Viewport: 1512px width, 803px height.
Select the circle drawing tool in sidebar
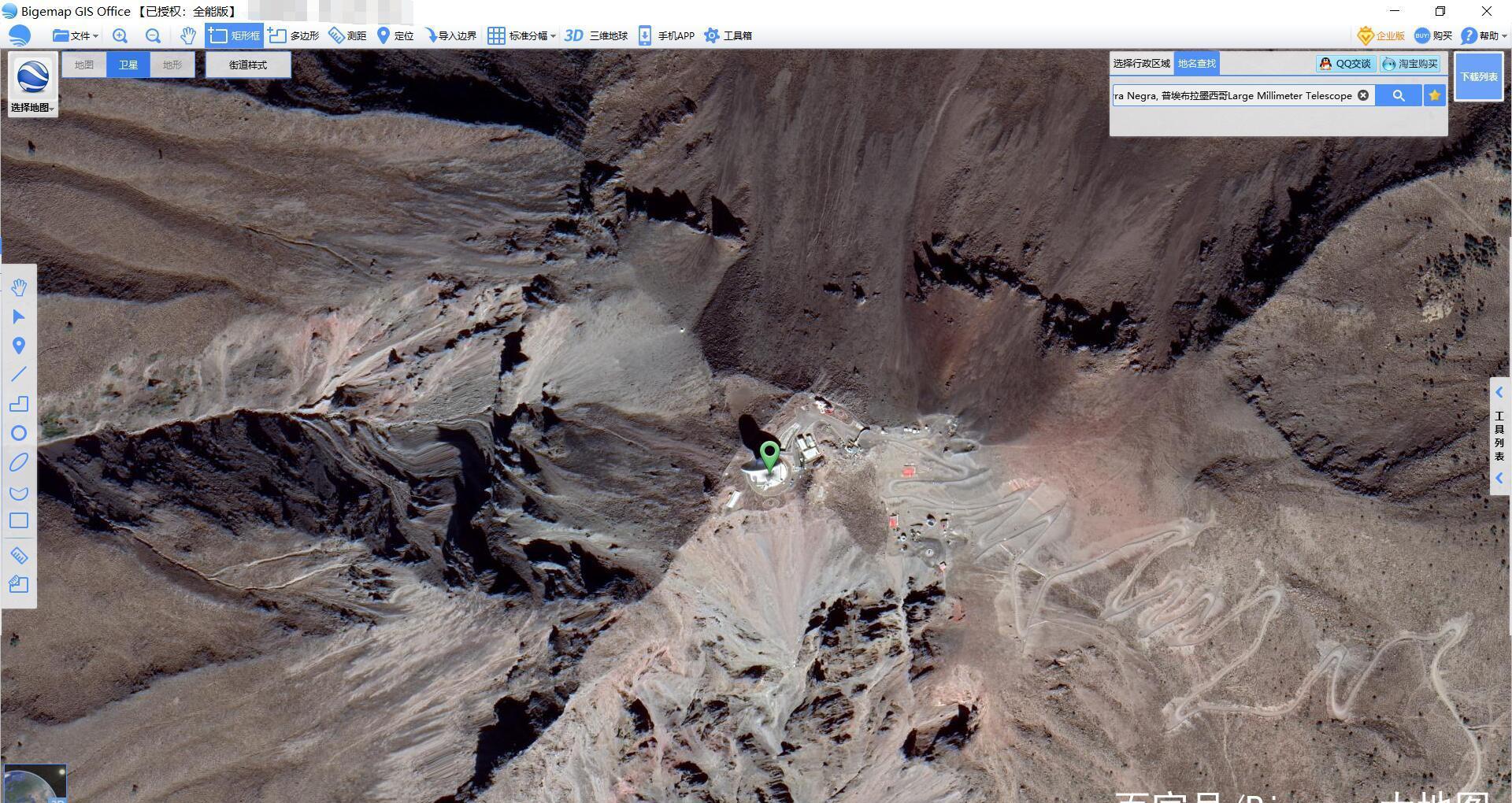(x=19, y=433)
